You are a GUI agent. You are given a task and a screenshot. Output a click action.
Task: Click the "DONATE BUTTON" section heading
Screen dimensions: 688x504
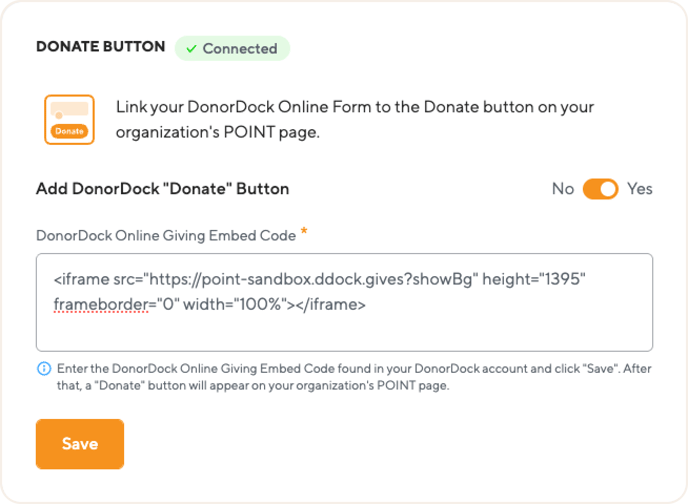pyautogui.click(x=100, y=48)
